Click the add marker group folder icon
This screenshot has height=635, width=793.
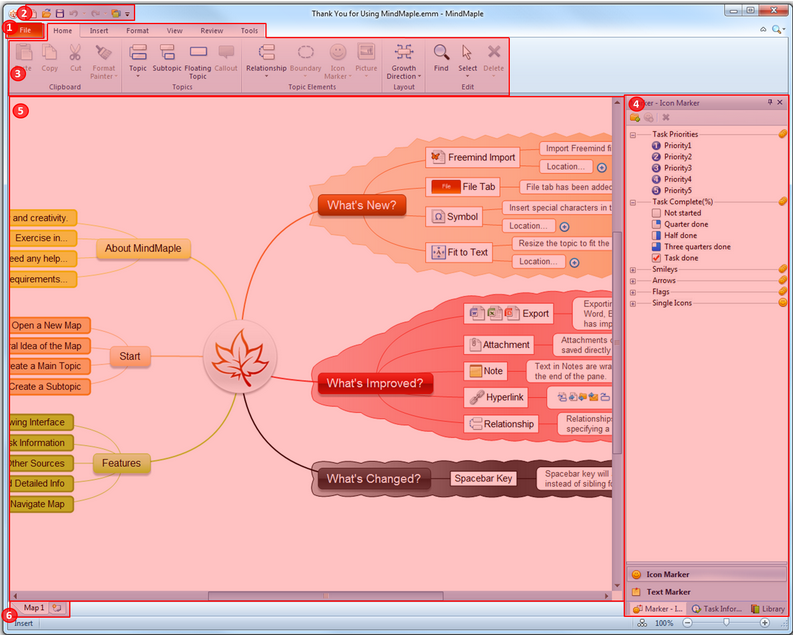tap(635, 117)
